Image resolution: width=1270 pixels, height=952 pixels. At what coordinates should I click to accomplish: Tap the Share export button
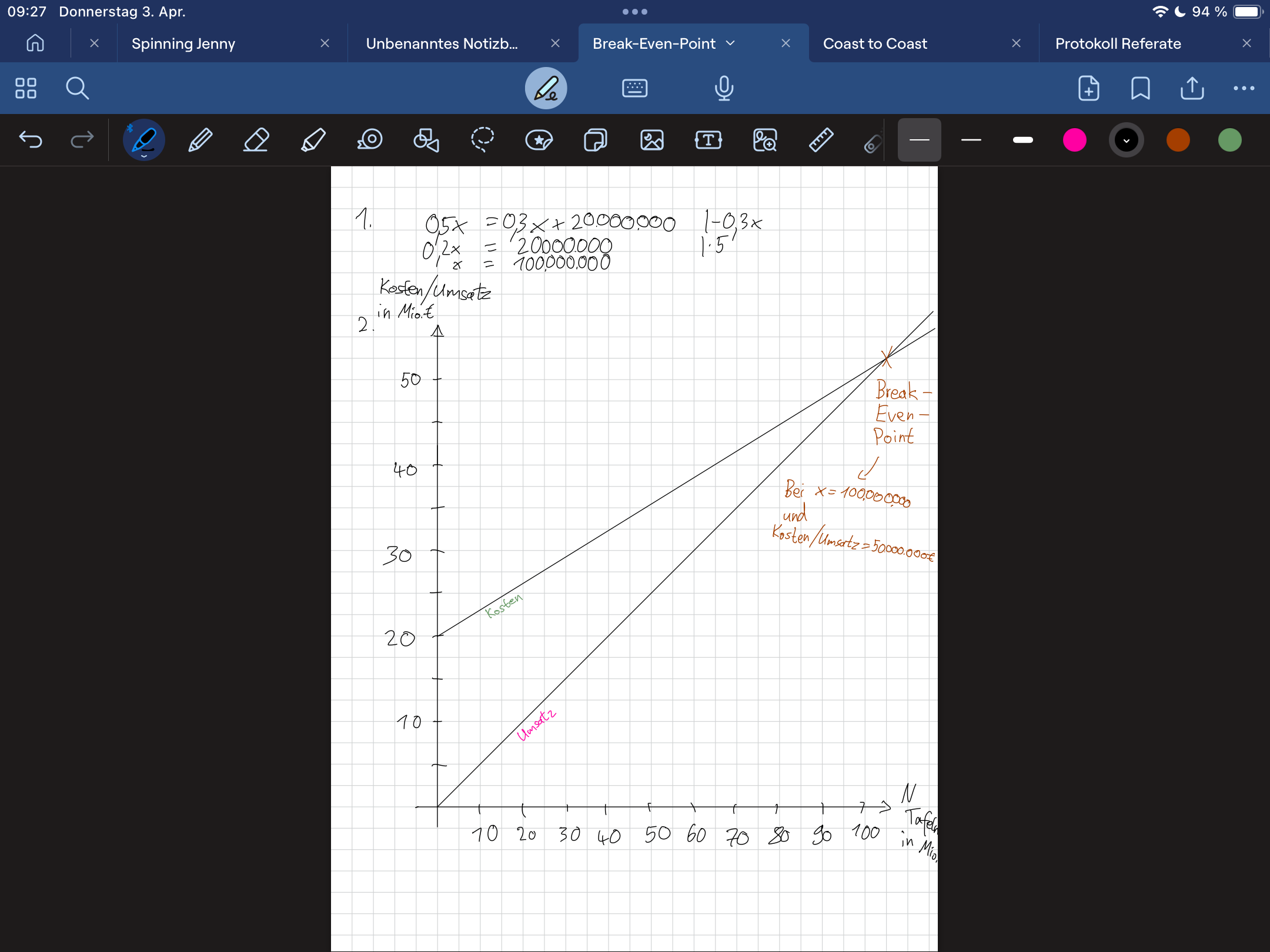tap(1192, 88)
